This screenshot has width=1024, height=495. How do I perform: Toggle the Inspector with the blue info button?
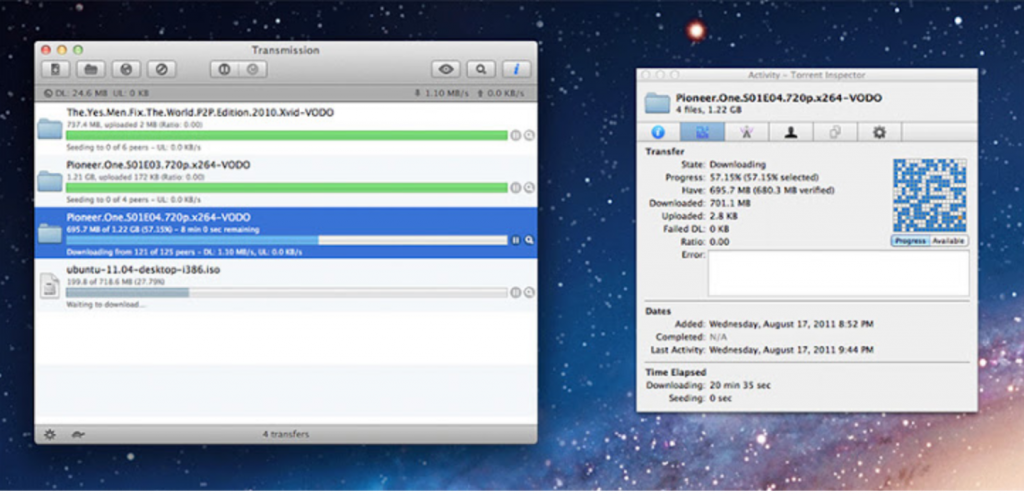[516, 69]
